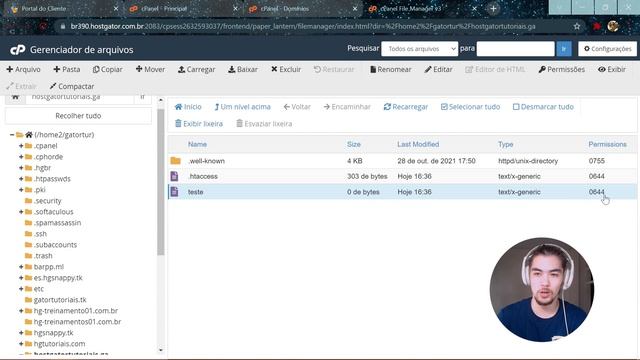Click the Ir search button
Image resolution: width=640 pixels, height=360 pixels.
point(564,49)
